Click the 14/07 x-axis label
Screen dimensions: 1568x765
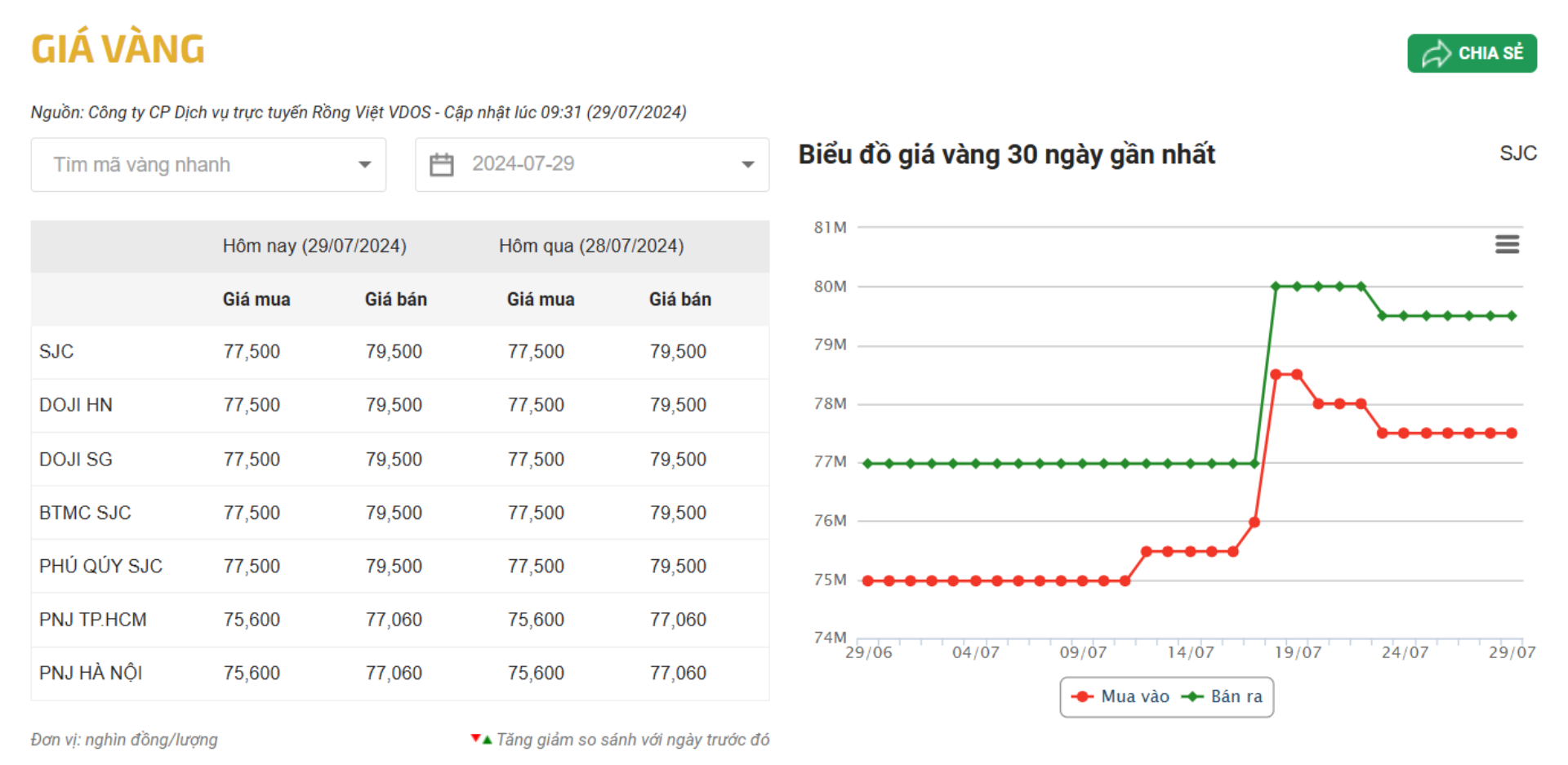pyautogui.click(x=1190, y=652)
